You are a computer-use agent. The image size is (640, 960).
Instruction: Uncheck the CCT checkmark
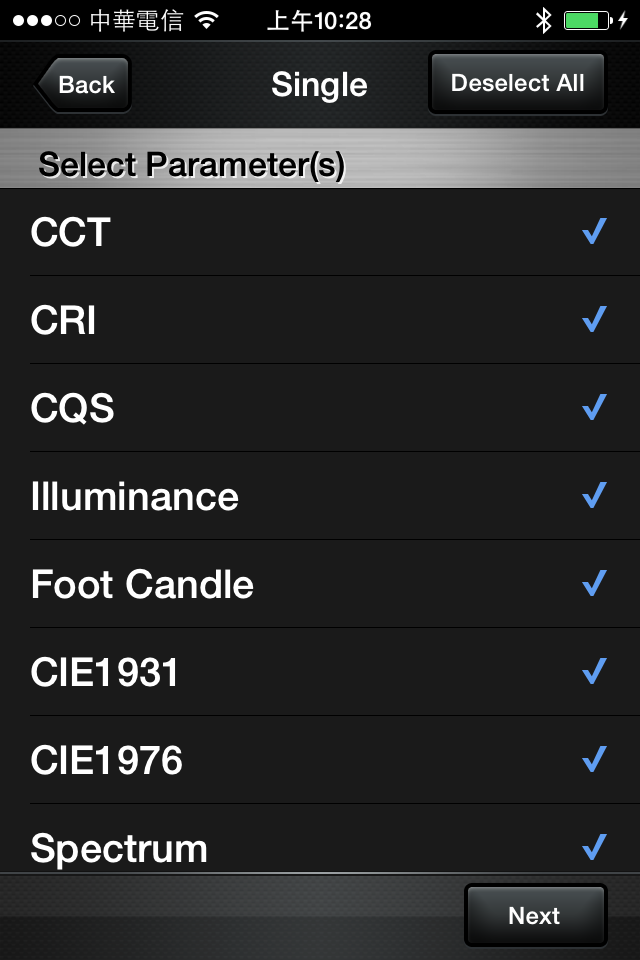click(x=594, y=232)
